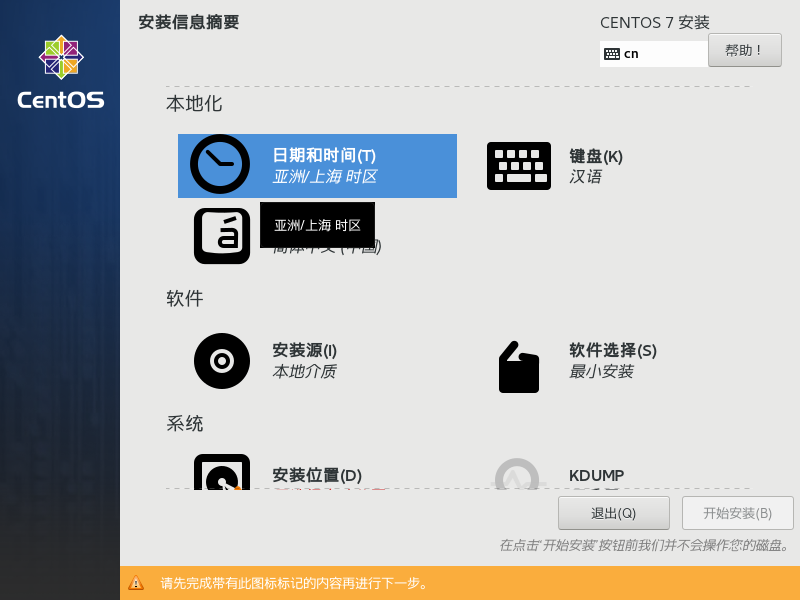Click the 安装源 installation source icon

point(221,361)
